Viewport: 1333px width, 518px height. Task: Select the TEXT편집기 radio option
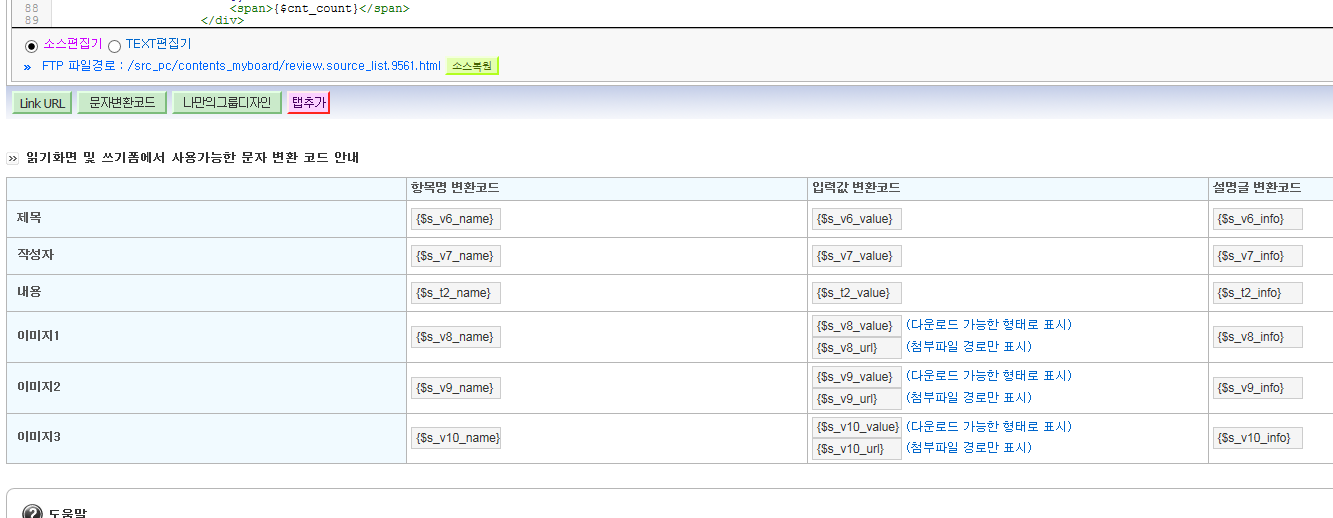coord(114,46)
